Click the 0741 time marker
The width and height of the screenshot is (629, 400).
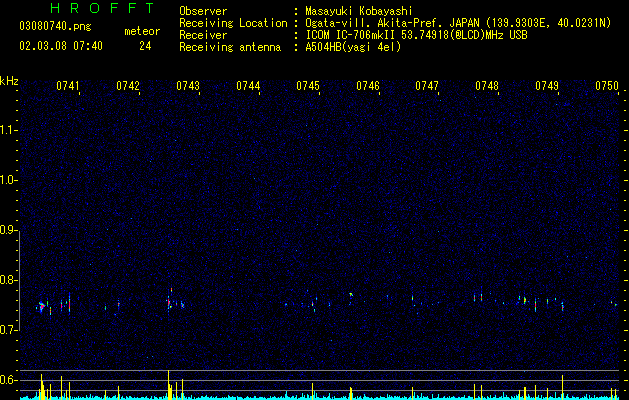tap(68, 86)
